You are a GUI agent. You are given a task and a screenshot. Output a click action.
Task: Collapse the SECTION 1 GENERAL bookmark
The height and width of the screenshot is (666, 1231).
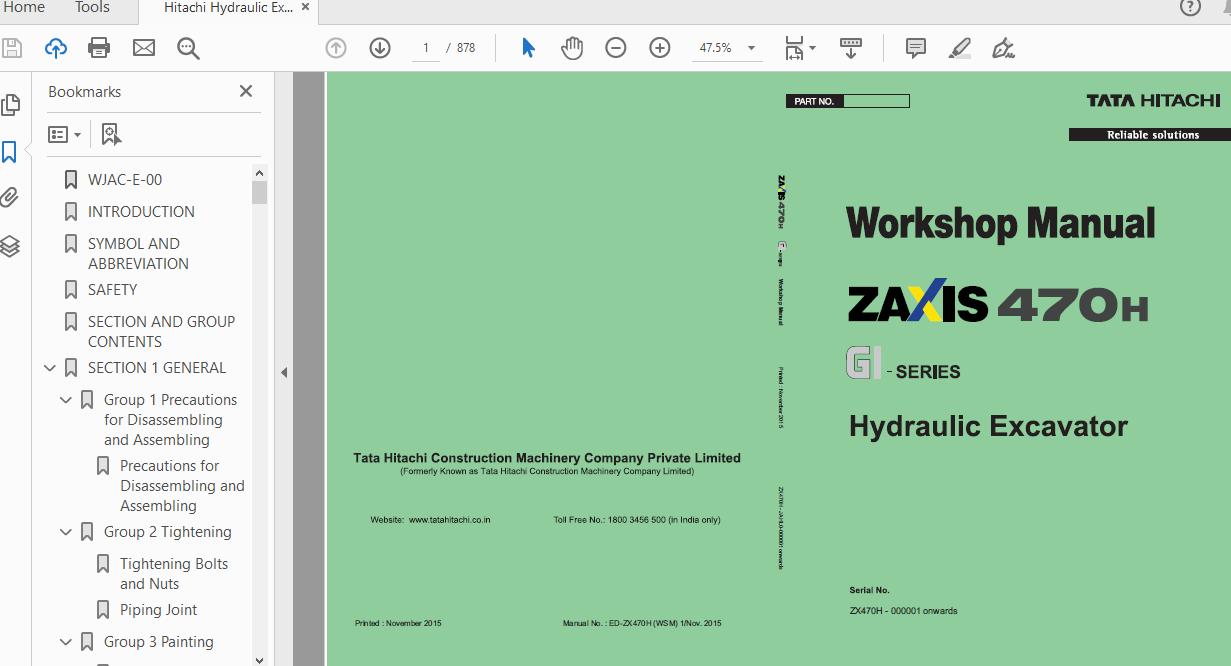point(50,368)
